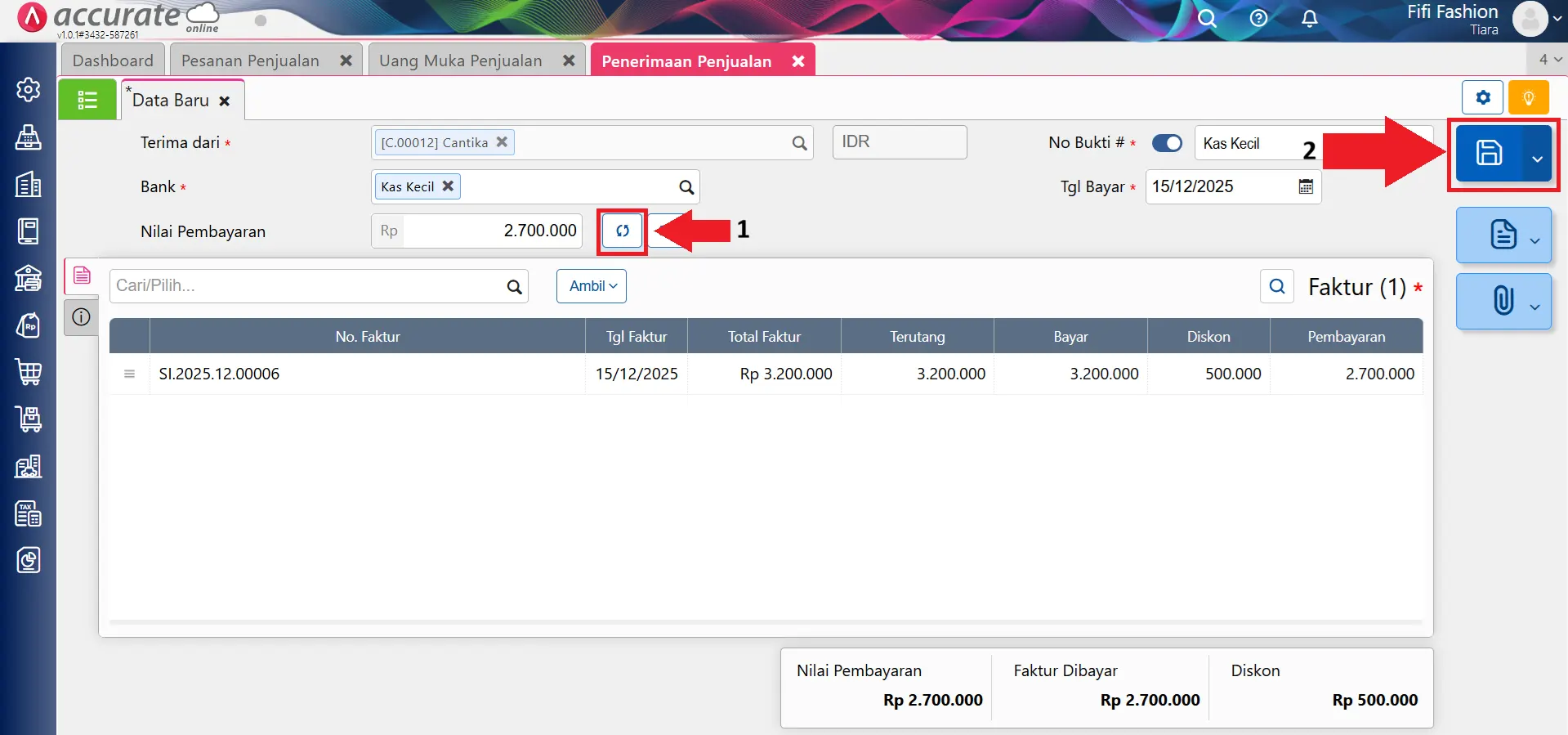The image size is (1568, 735).
Task: Expand the save button dropdown arrow
Action: tap(1537, 159)
